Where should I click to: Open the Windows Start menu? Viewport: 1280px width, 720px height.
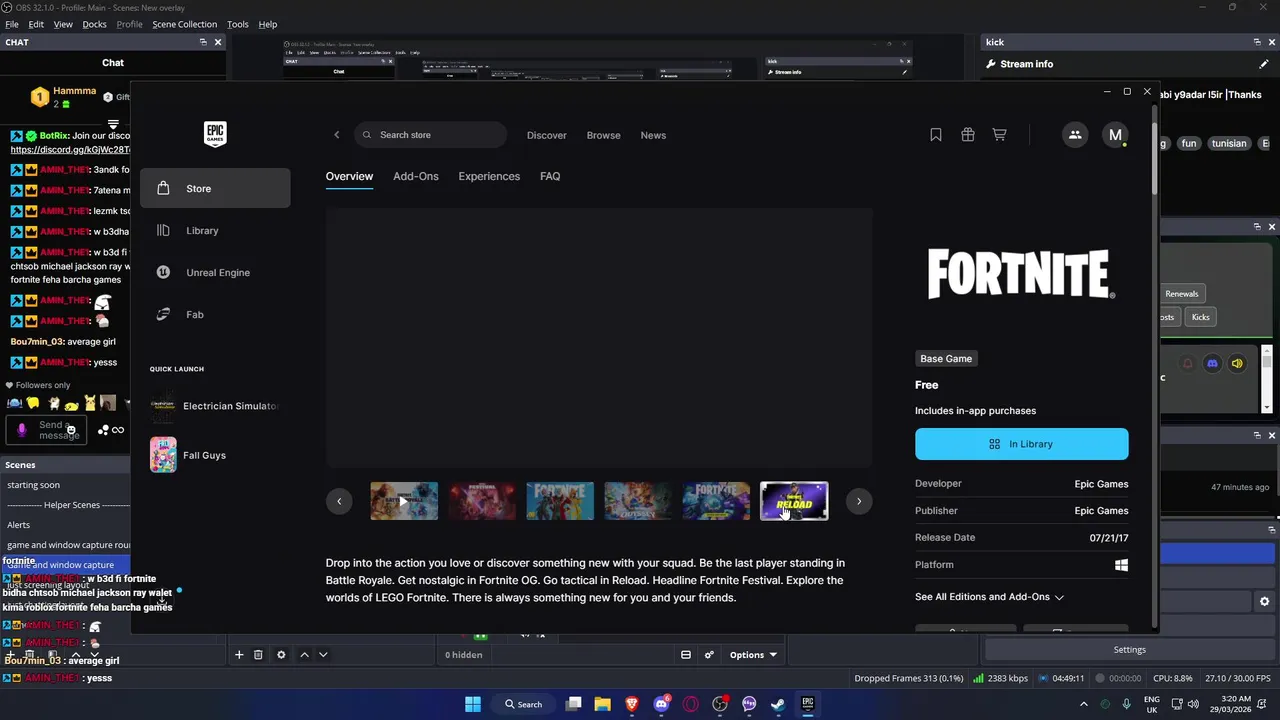point(472,704)
